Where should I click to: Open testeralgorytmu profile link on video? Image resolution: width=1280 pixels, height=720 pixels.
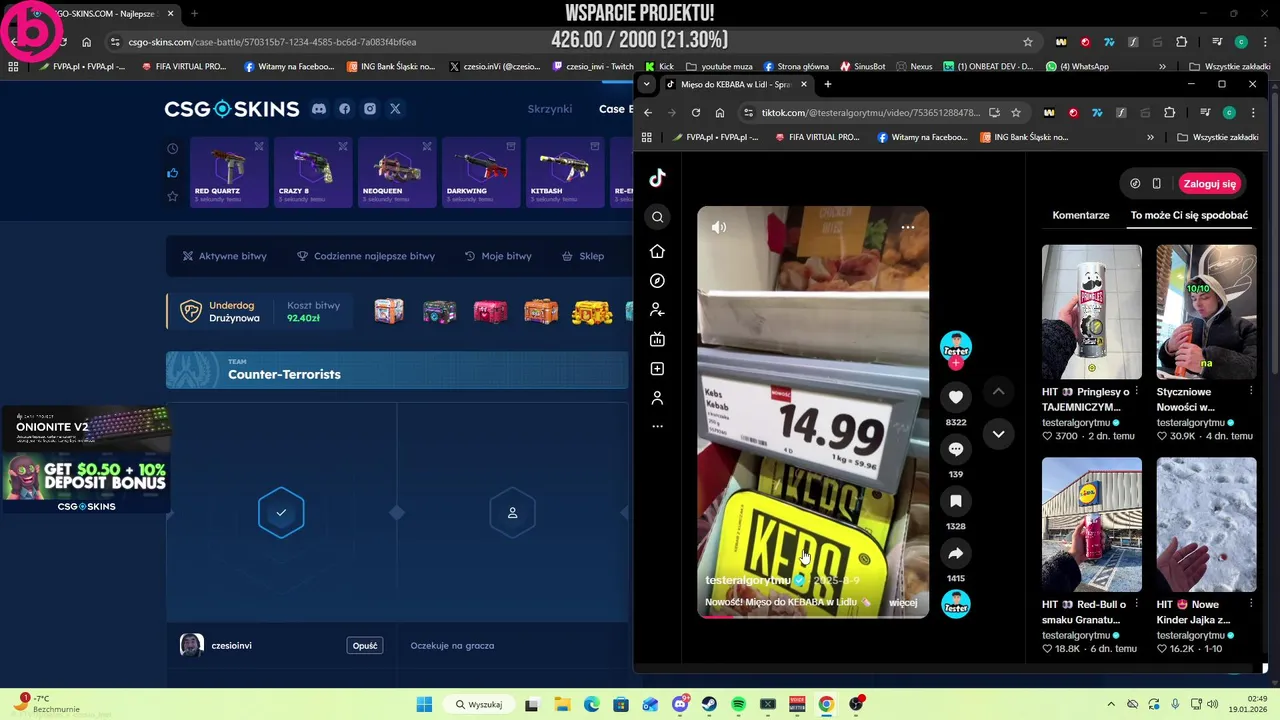tap(748, 580)
